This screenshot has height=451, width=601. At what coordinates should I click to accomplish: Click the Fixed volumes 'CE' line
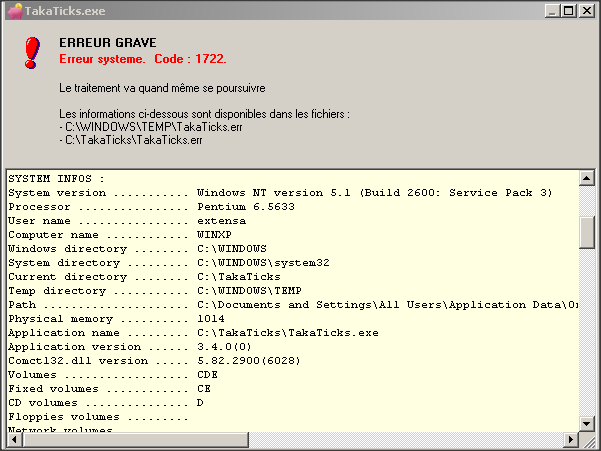tap(110, 389)
